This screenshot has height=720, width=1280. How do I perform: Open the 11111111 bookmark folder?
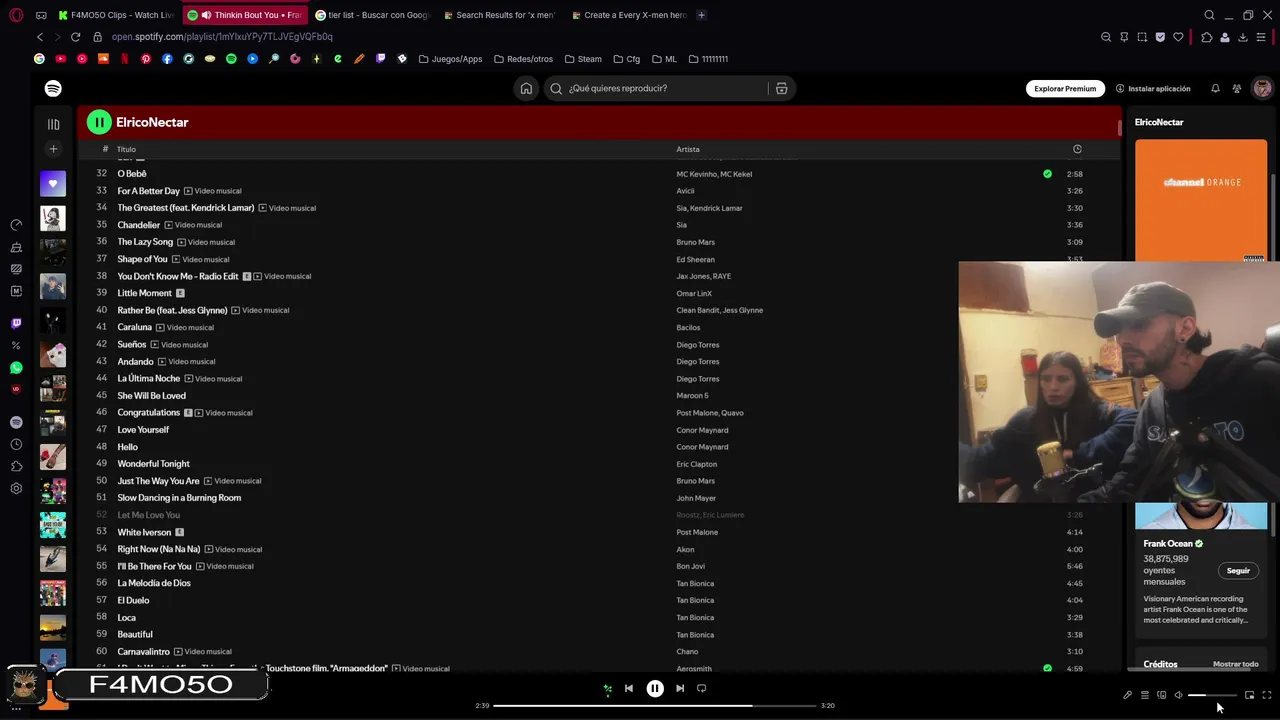[708, 59]
